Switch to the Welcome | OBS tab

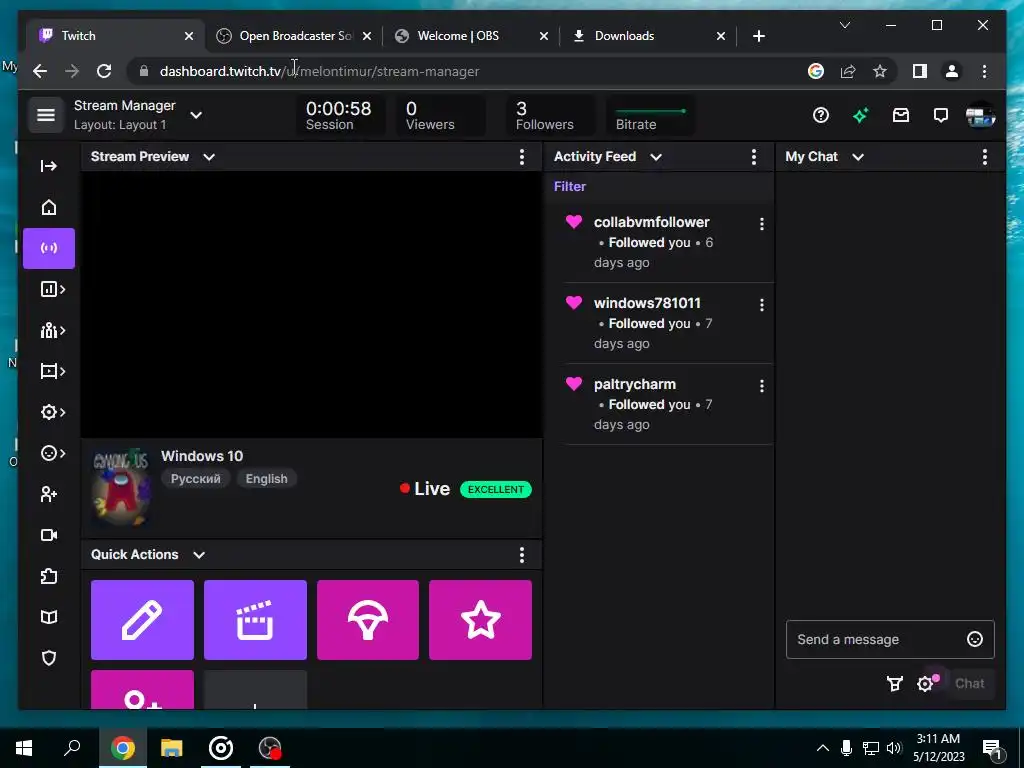point(472,36)
